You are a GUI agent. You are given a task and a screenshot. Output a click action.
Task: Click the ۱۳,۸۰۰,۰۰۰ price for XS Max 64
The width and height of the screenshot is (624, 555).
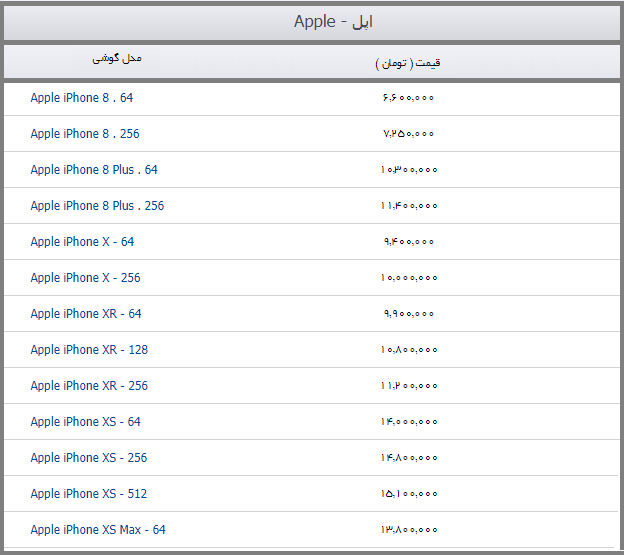point(409,530)
